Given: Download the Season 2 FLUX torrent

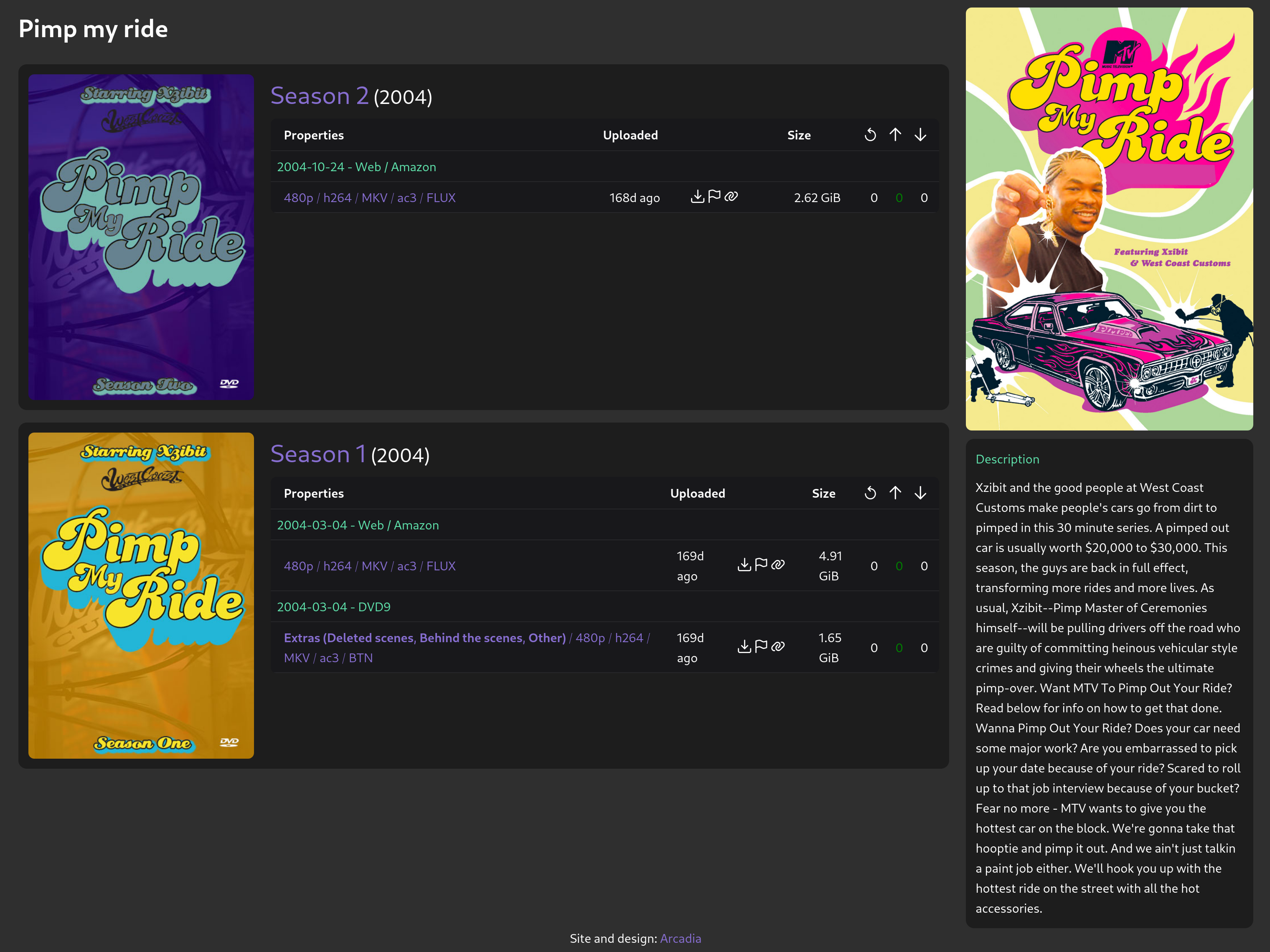Looking at the screenshot, I should (697, 197).
